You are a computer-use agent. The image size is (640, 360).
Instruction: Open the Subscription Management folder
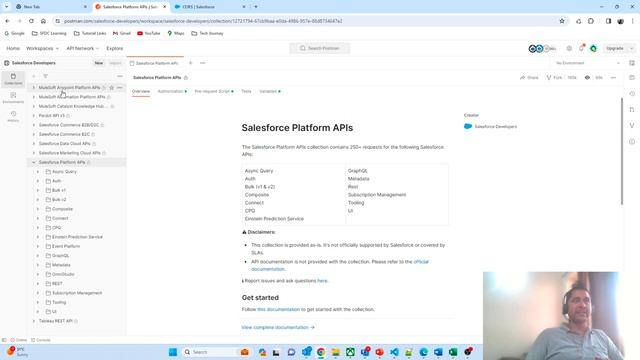[77, 293]
